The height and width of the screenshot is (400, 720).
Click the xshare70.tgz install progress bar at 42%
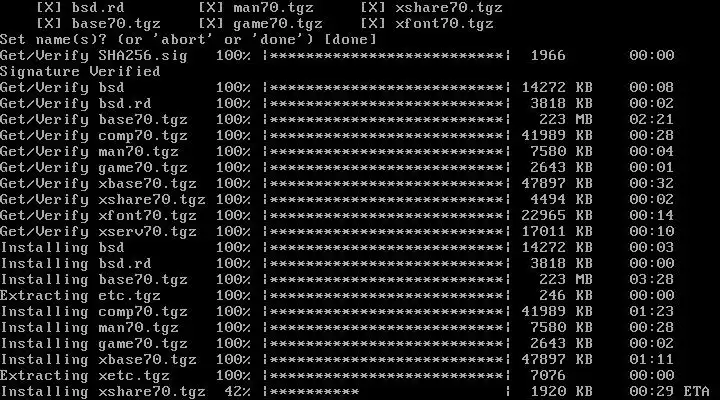point(387,392)
